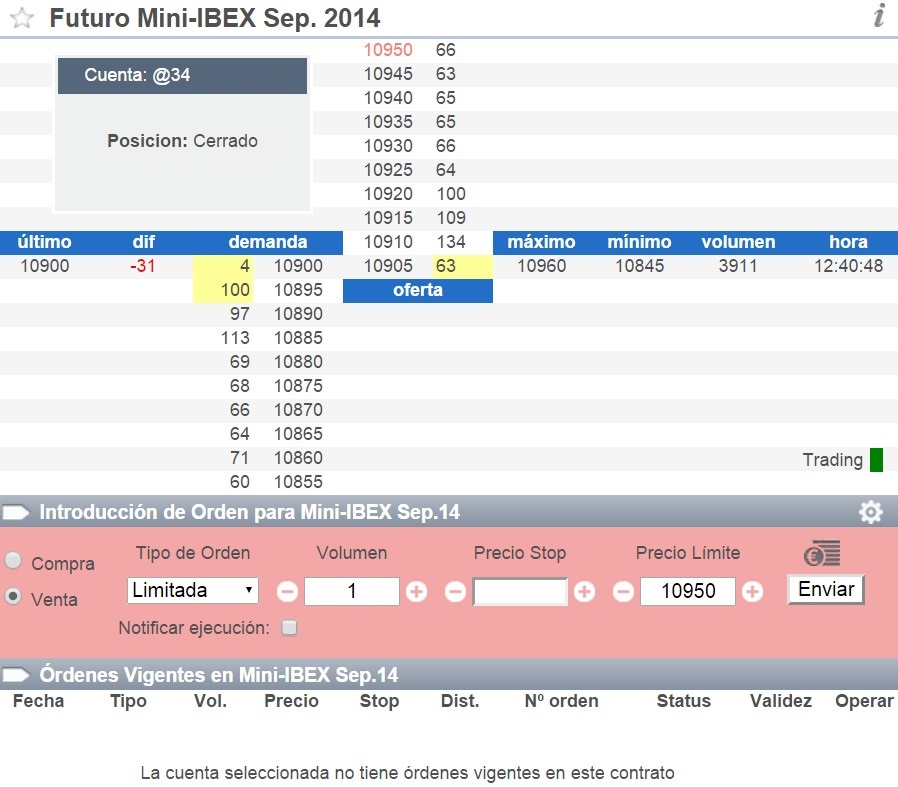Click the mínimo value 10845
The width and height of the screenshot is (898, 787).
point(640,266)
